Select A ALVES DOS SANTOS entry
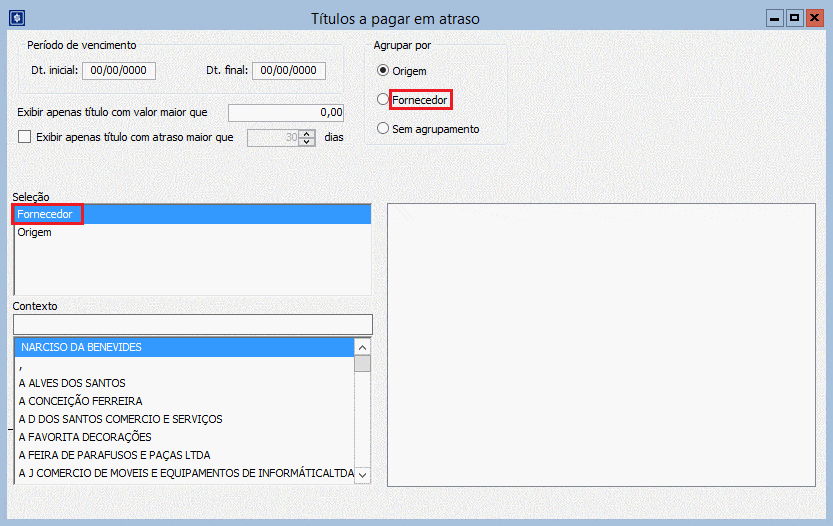The image size is (833, 526). click(72, 383)
